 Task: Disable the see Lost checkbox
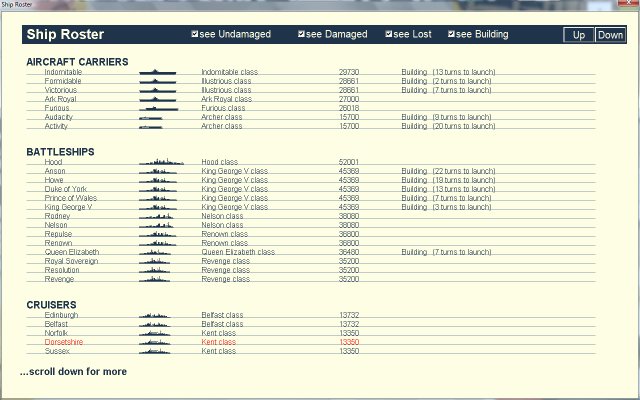389,35
